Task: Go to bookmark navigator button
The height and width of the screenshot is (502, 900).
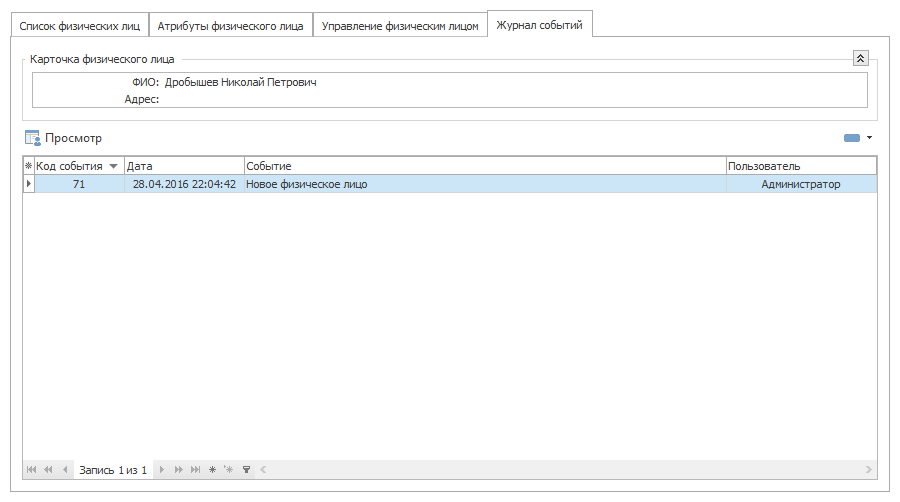Action: pos(229,470)
